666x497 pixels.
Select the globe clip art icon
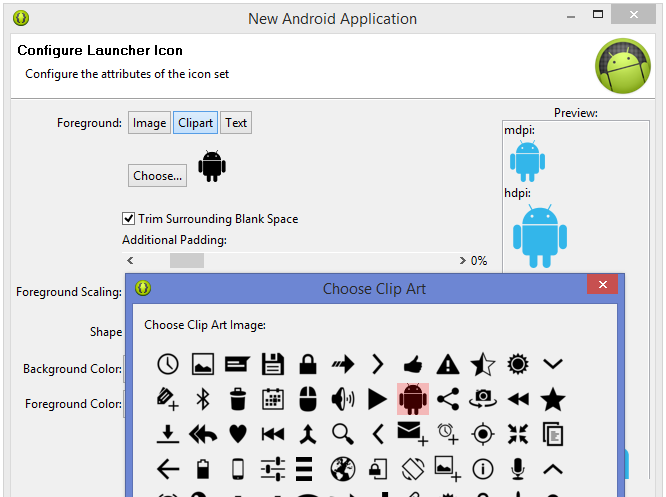click(343, 469)
